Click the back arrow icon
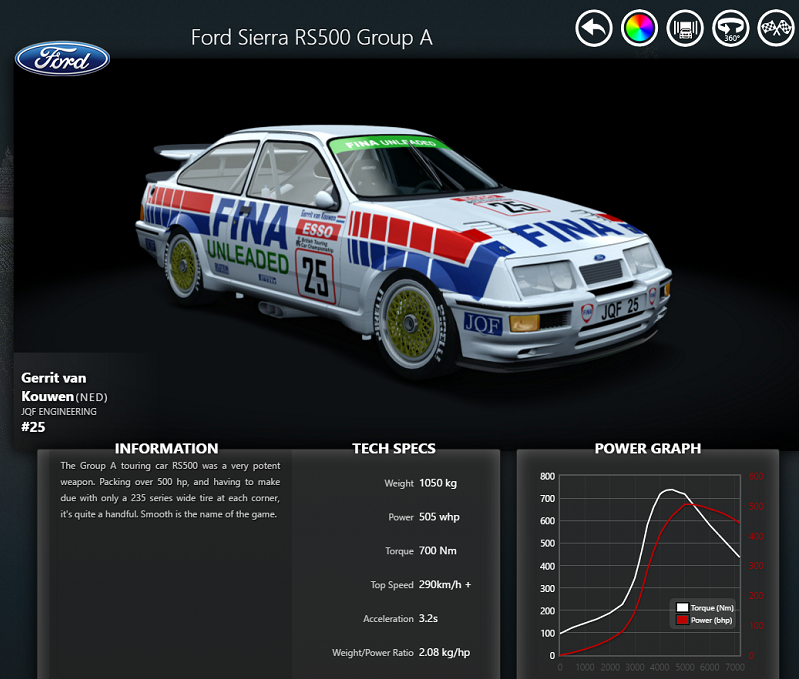799x679 pixels. point(594,28)
